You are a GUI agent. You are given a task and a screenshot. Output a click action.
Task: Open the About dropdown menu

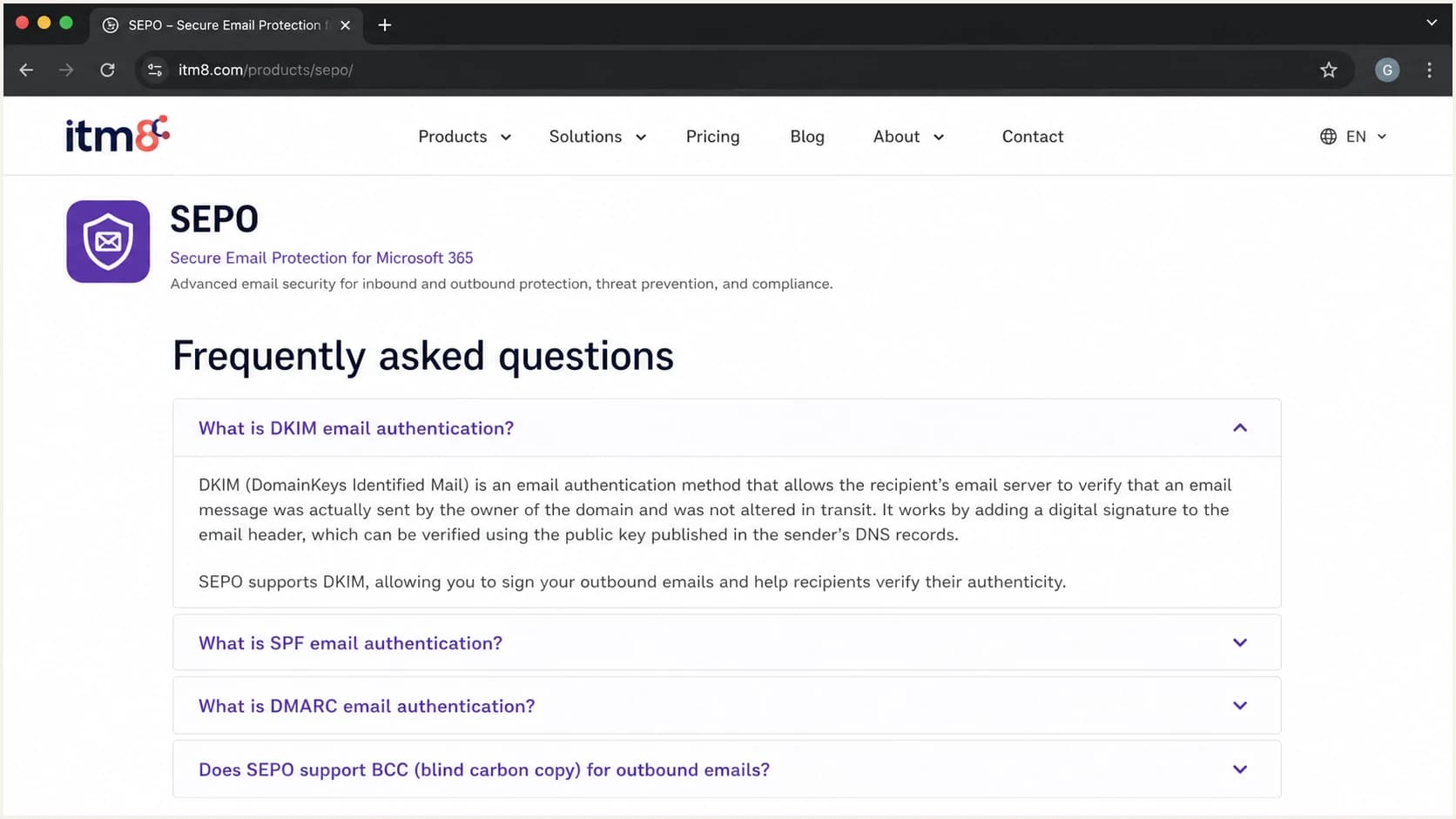908,137
